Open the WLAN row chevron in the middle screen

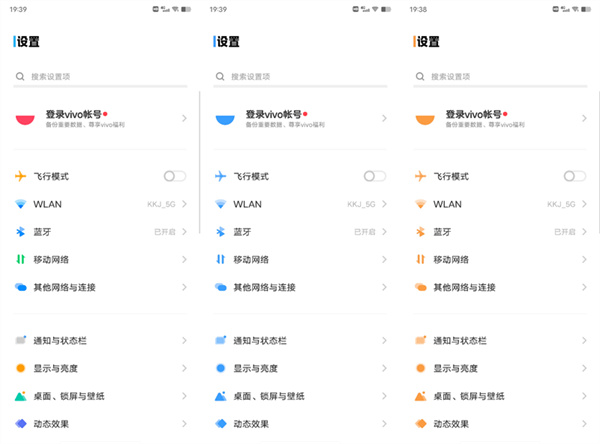click(x=384, y=204)
